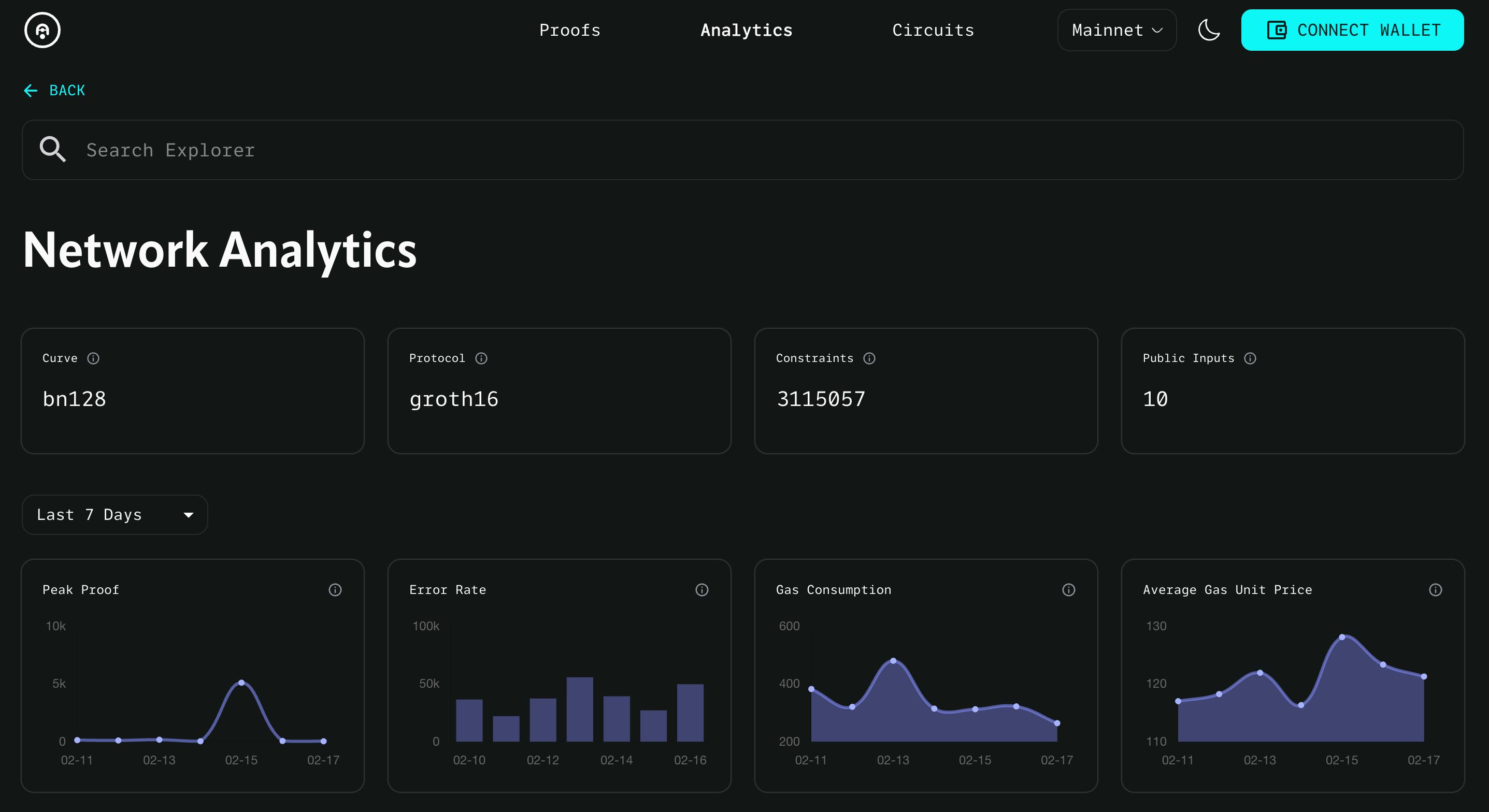The image size is (1489, 812).
Task: Select the Error Rate 02-10 bar
Action: 469,721
